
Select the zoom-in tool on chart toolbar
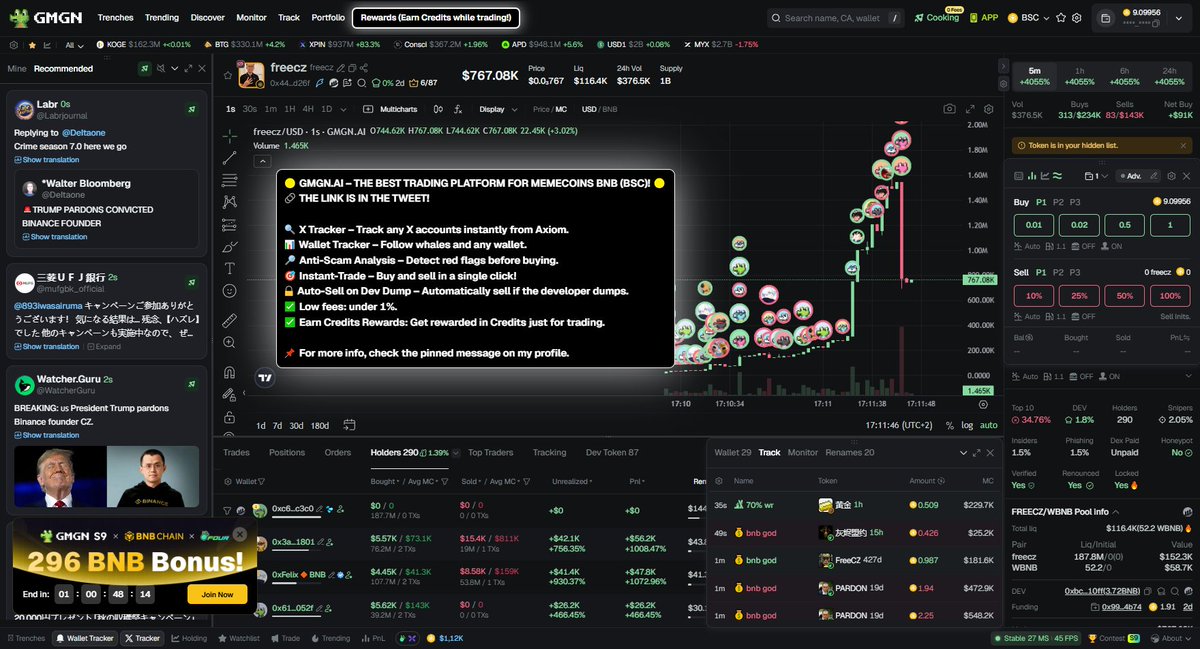click(x=230, y=342)
